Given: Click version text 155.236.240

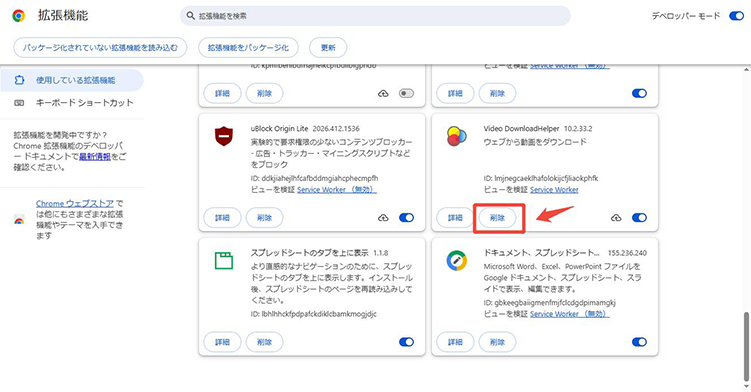Looking at the screenshot, I should 627,253.
